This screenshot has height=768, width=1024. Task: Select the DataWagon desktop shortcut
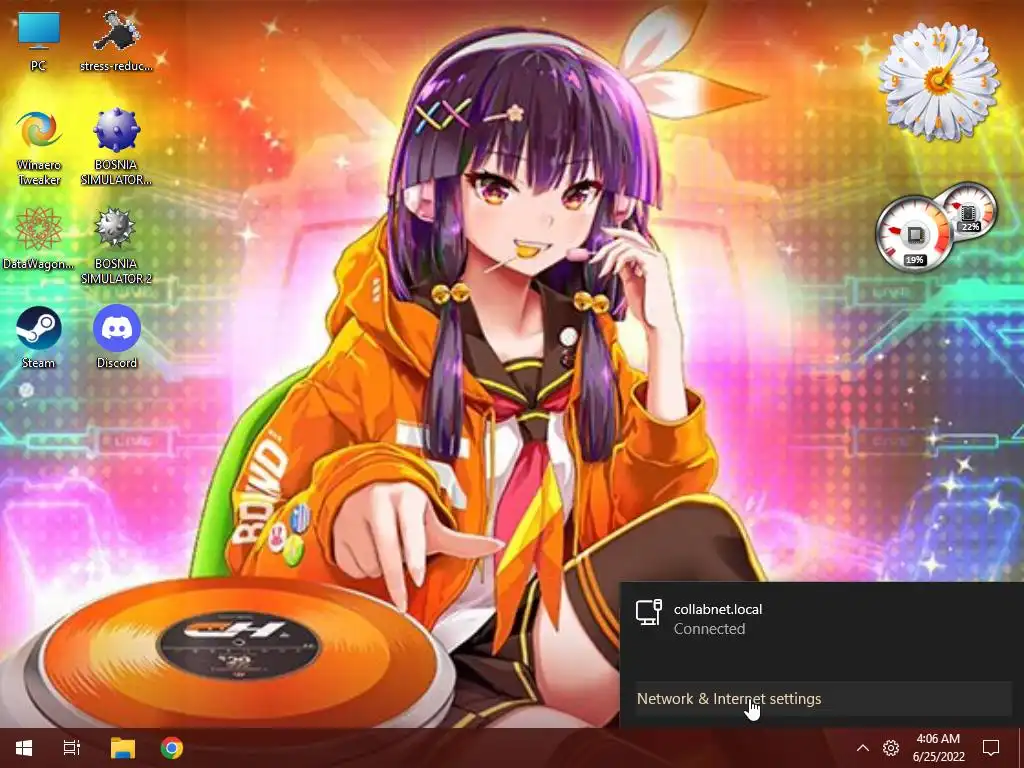point(39,238)
